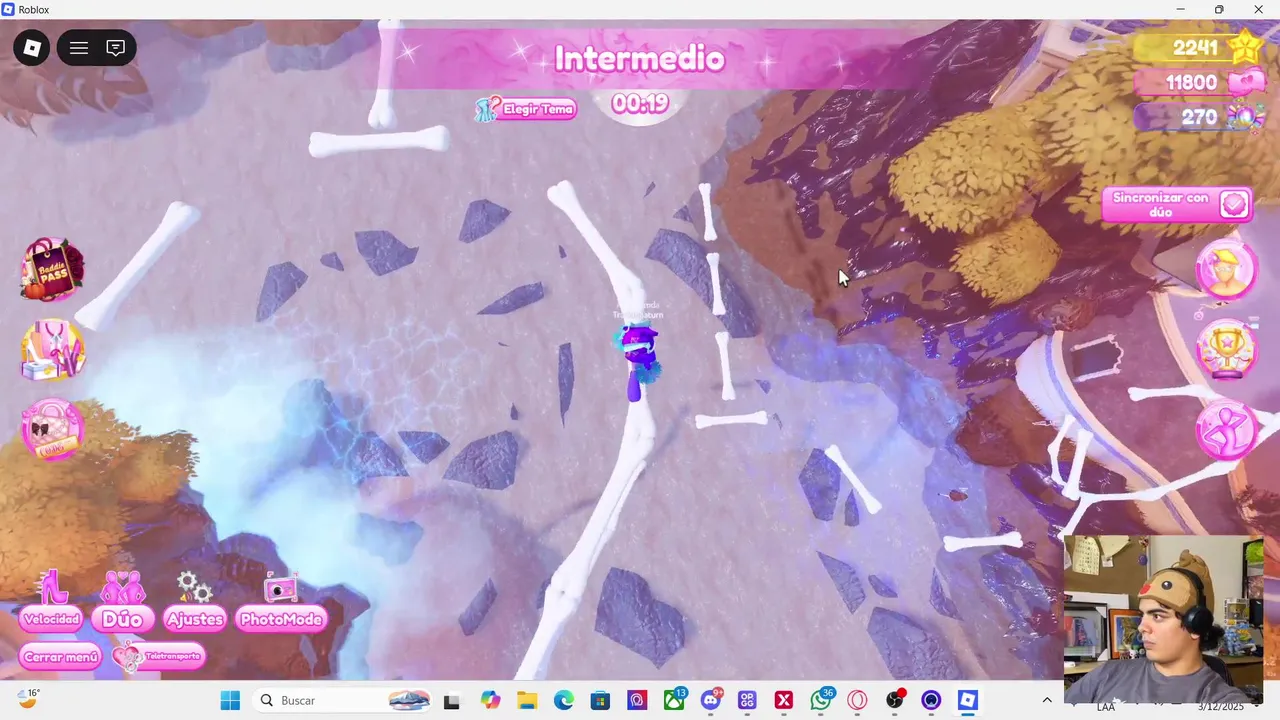Viewport: 1280px width, 720px height.
Task: Open the Windows Start button
Action: click(230, 700)
